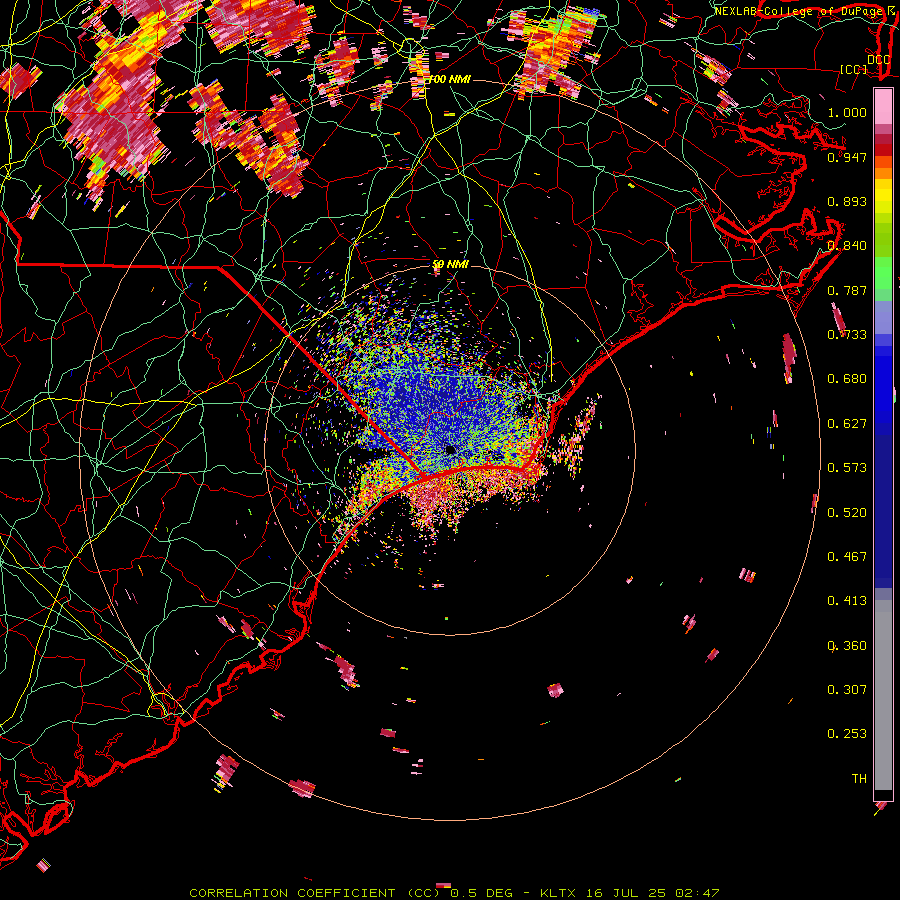Pick the gray segment of the color bar

[x=883, y=695]
